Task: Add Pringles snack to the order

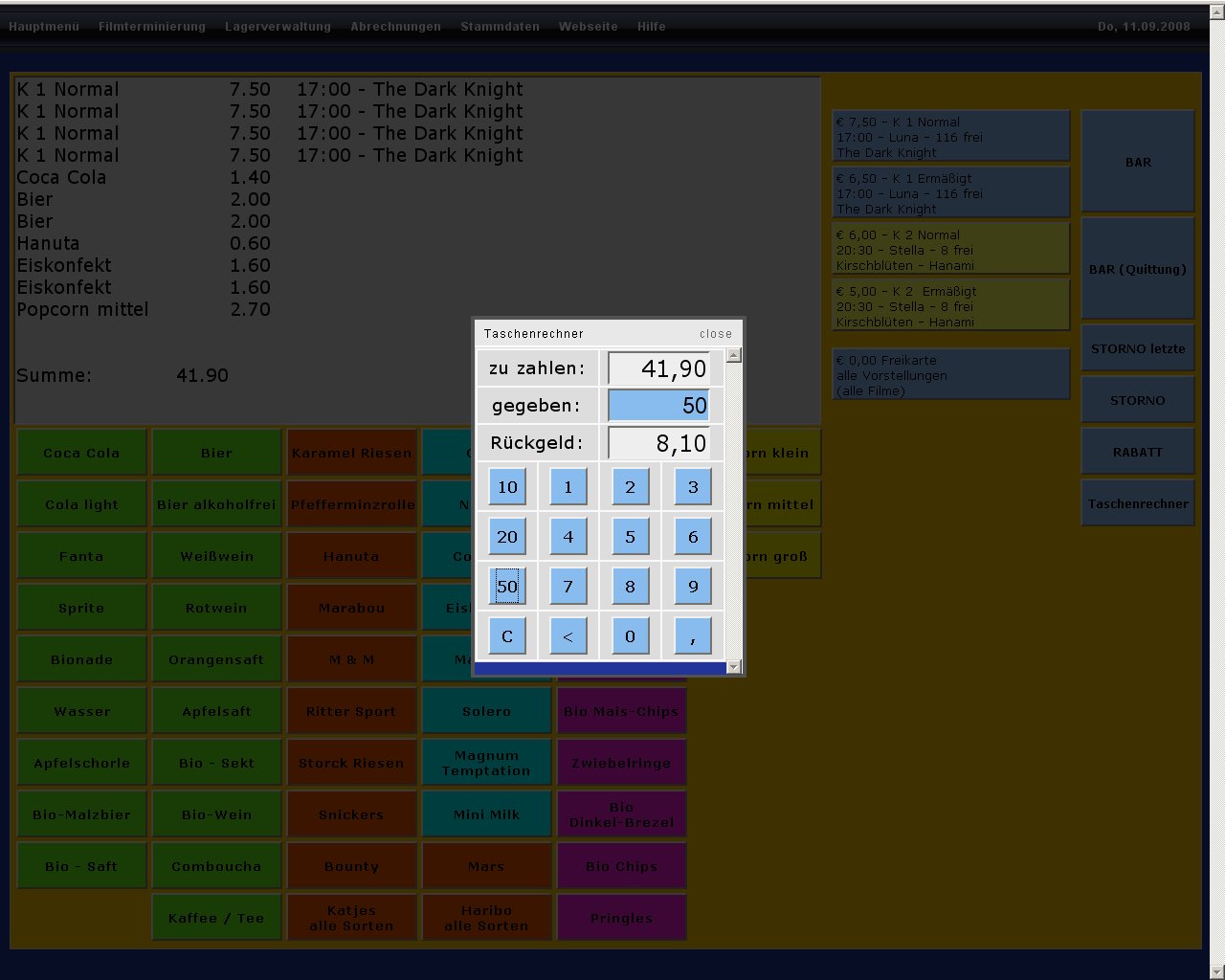Action: tap(621, 918)
